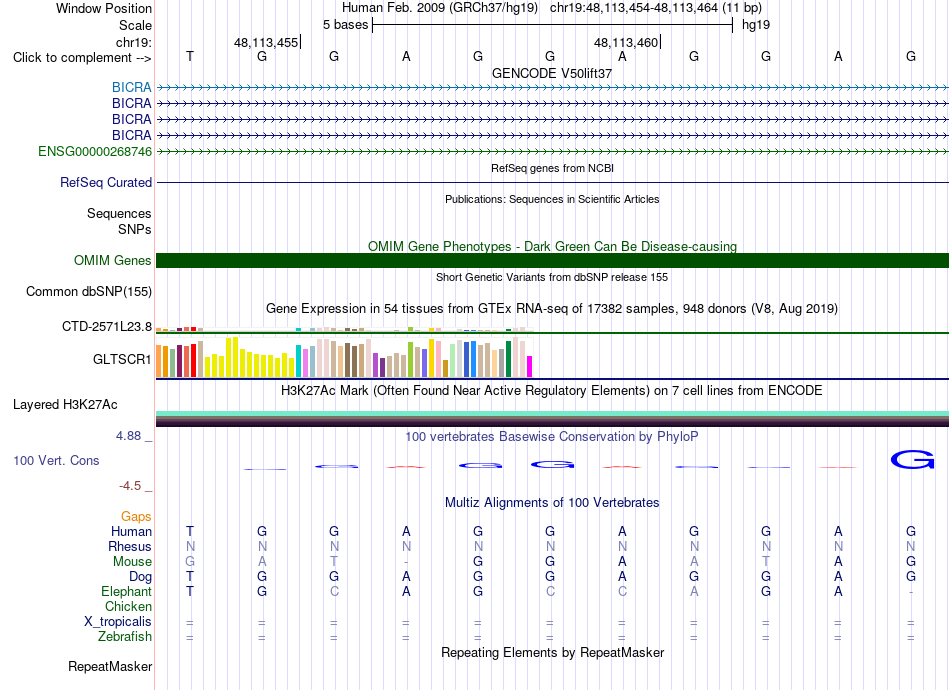
Task: Click Multiz Alignments of 100 Vertebrates title
Action: 552,503
